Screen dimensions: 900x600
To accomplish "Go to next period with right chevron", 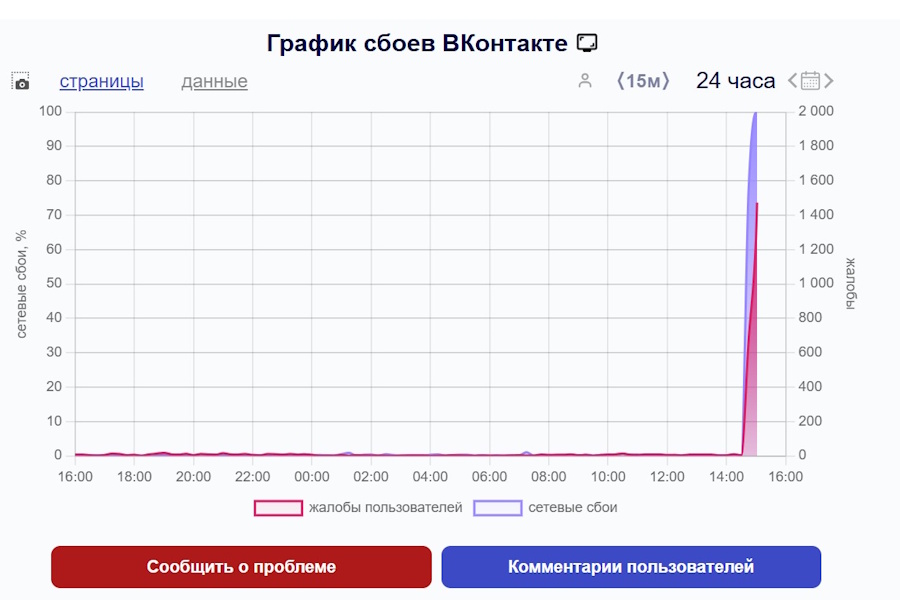I will [828, 81].
